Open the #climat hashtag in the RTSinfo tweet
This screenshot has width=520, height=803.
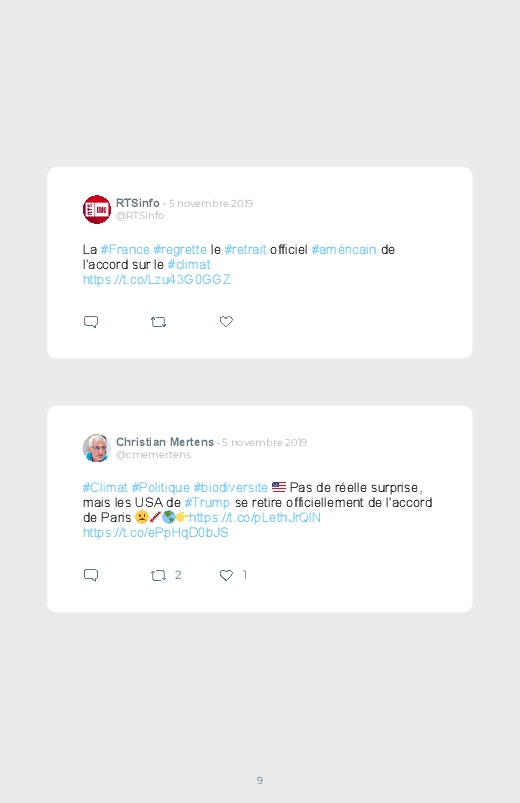point(189,264)
